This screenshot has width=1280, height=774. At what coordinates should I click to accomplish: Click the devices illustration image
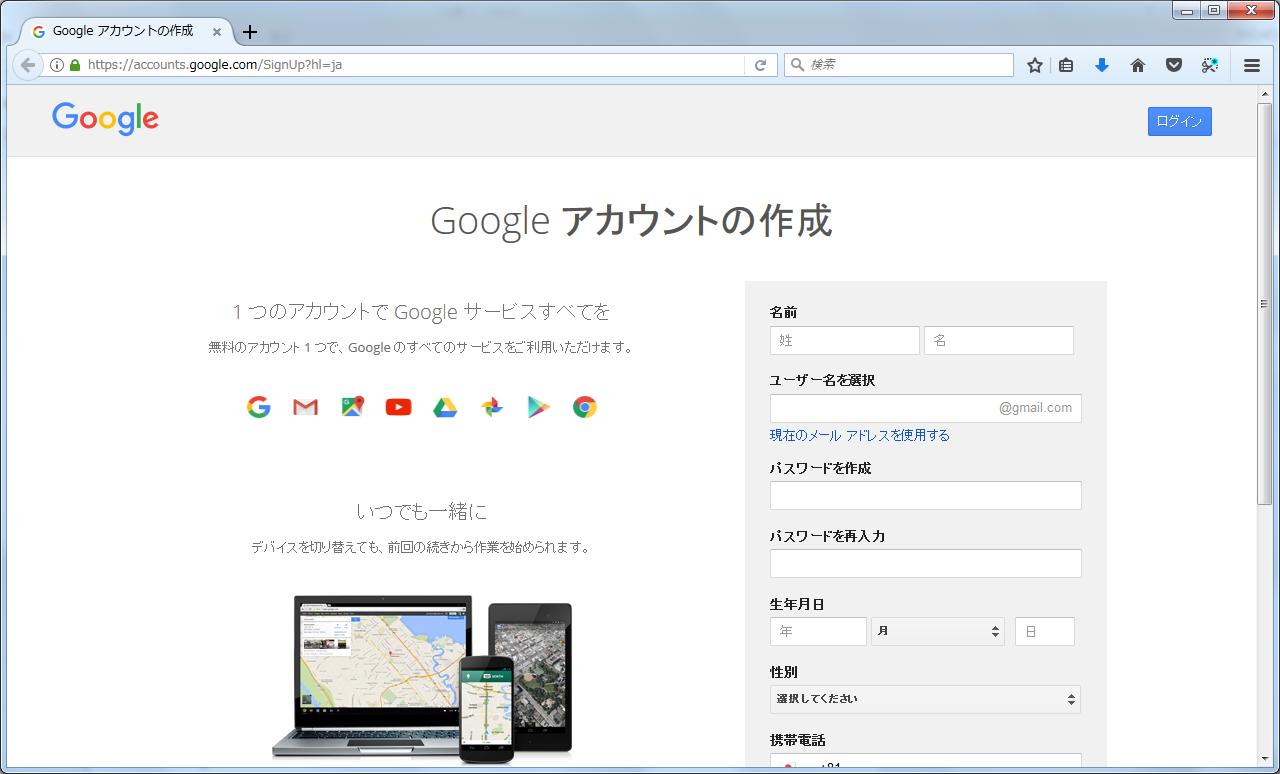[x=422, y=679]
